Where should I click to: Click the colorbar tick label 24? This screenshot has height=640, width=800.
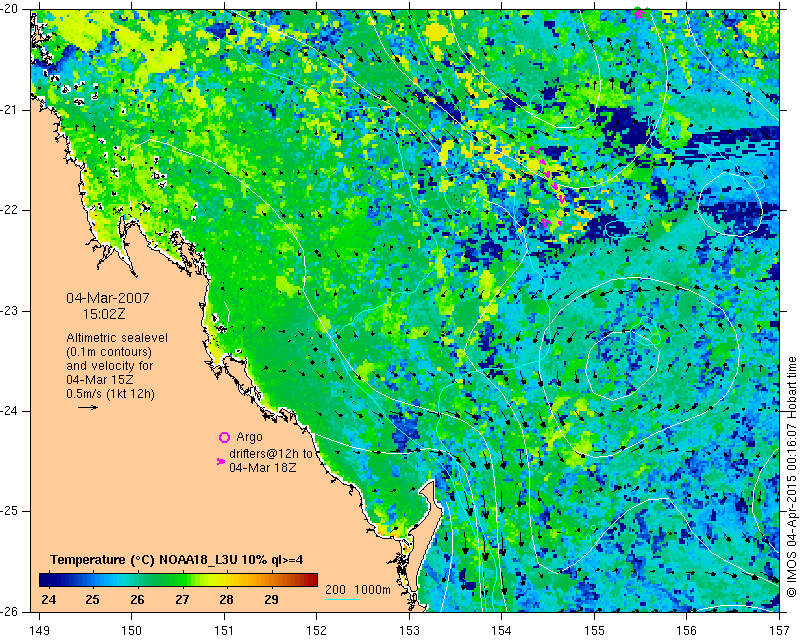48,600
